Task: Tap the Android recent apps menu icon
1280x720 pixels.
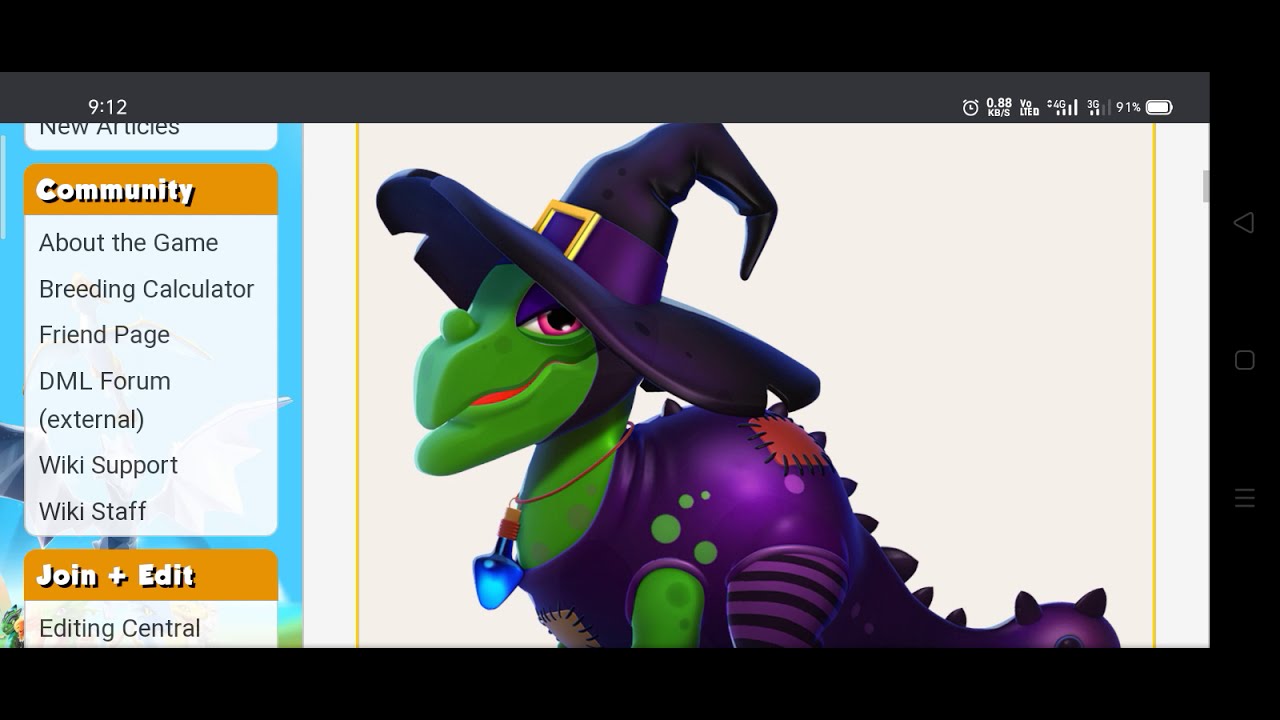Action: point(1244,498)
